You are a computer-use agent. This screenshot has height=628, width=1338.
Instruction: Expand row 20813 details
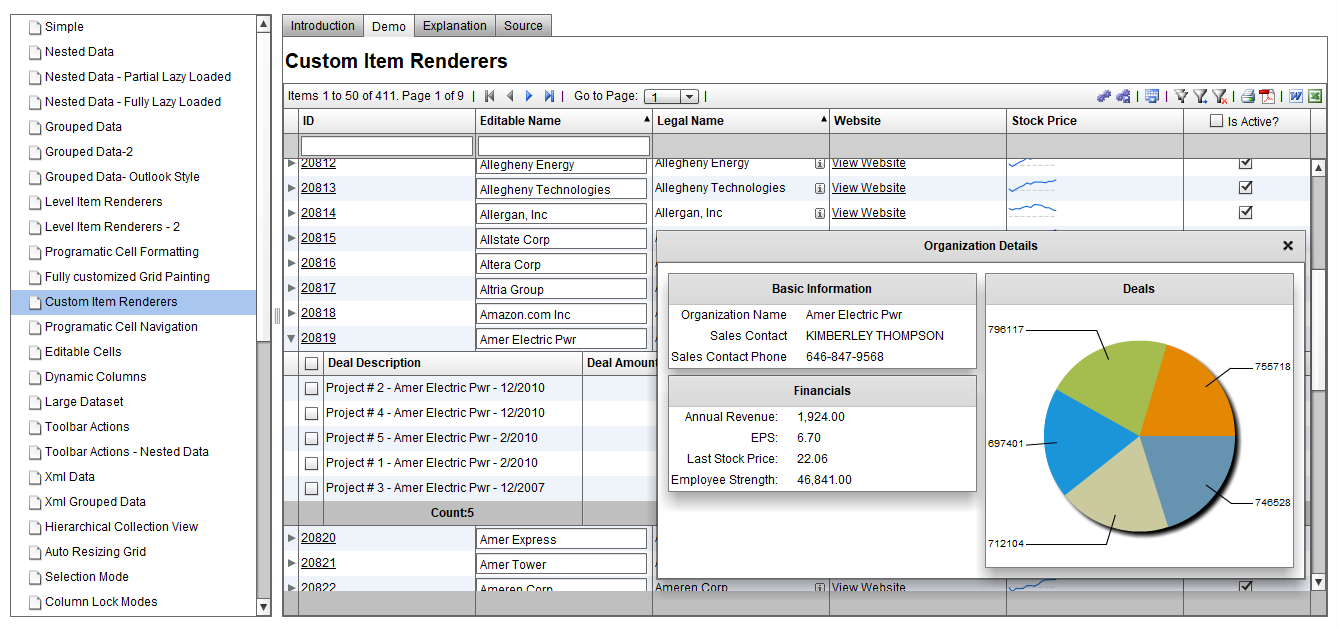click(x=292, y=188)
